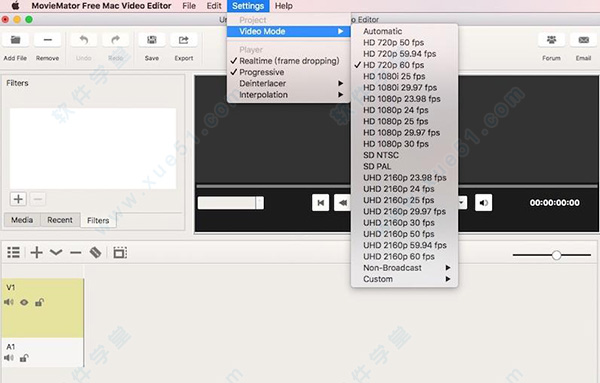Switch to the Recent tab
Viewport: 600px width, 383px height.
60,220
